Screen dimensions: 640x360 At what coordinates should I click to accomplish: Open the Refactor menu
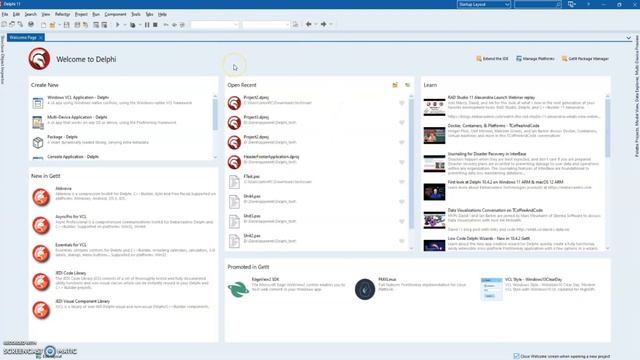pyautogui.click(x=62, y=14)
